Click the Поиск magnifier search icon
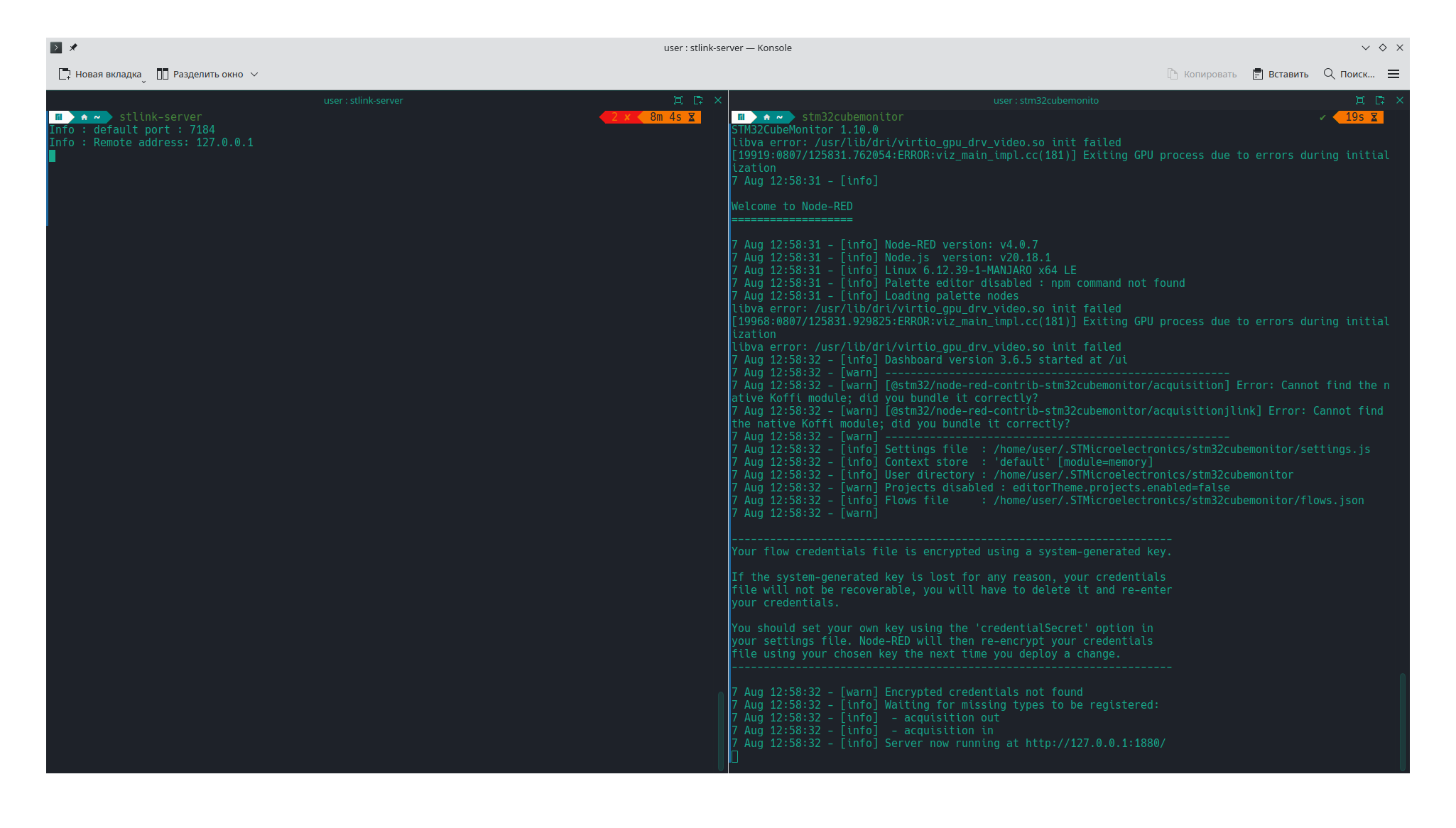The width and height of the screenshot is (1456, 828). tap(1329, 74)
